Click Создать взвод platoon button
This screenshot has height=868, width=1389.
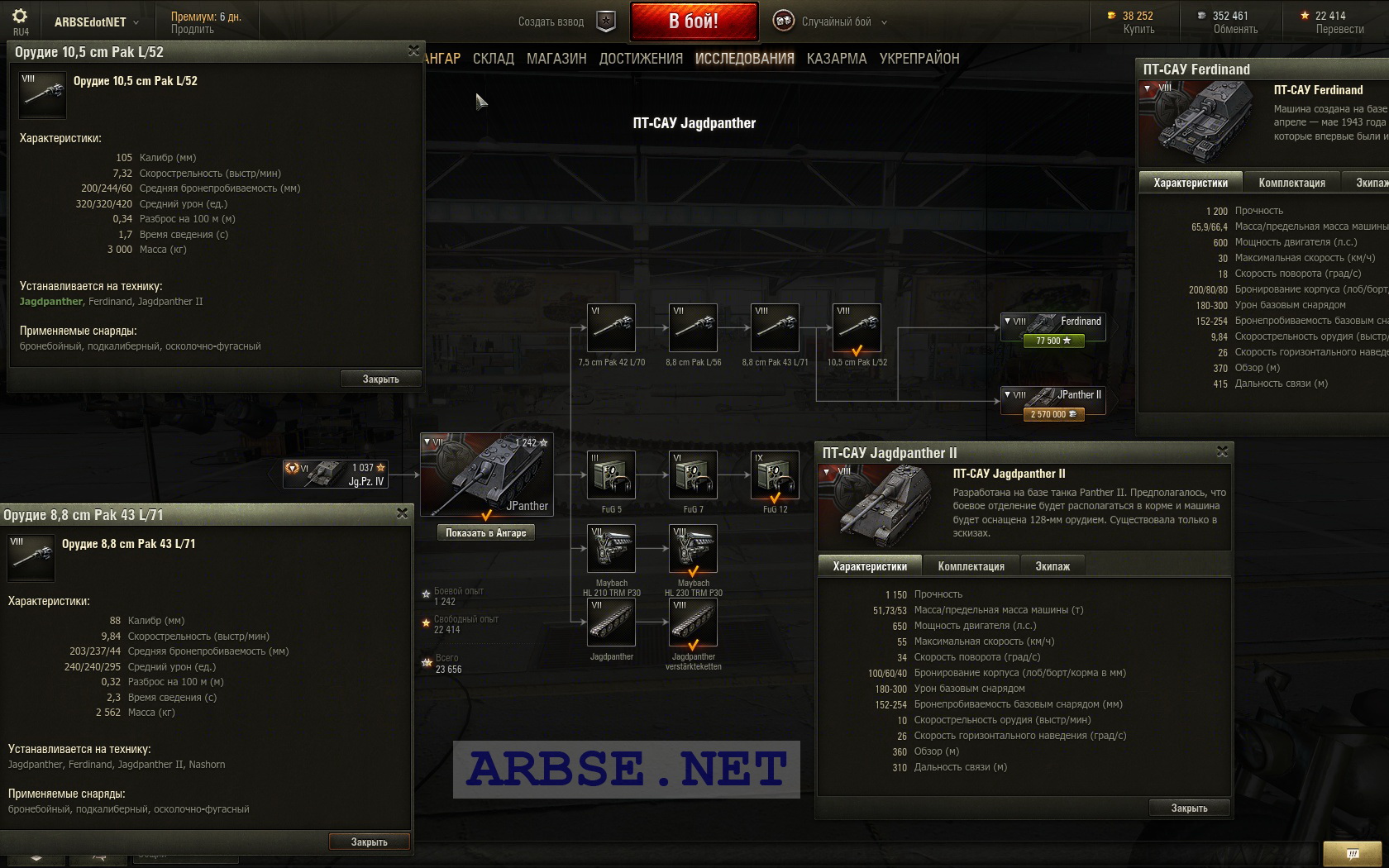[551, 21]
